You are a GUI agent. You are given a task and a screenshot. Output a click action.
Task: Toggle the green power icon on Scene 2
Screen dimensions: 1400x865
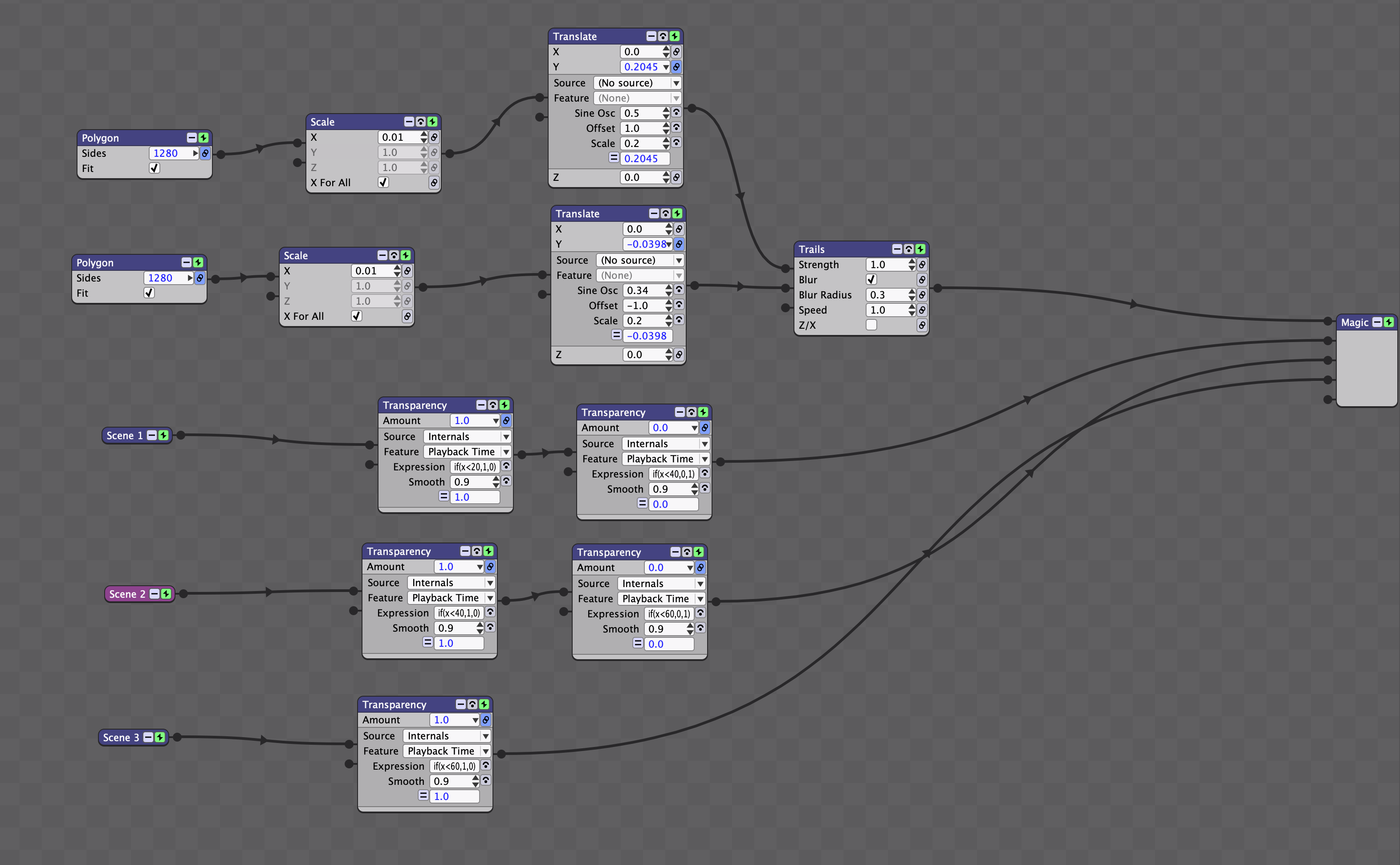pos(166,594)
